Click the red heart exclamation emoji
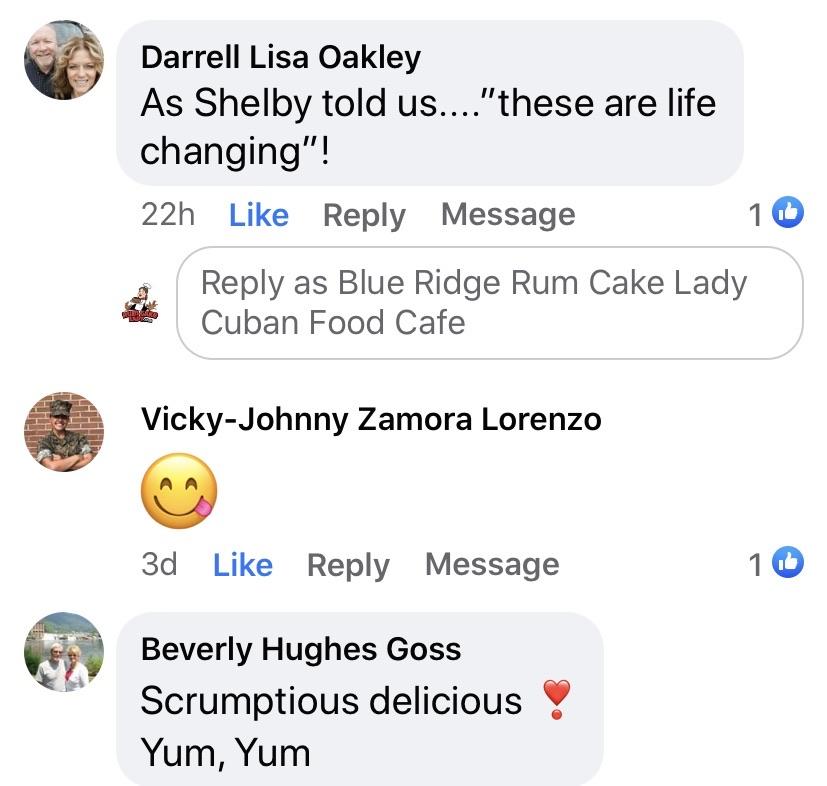This screenshot has width=827, height=786. point(556,699)
